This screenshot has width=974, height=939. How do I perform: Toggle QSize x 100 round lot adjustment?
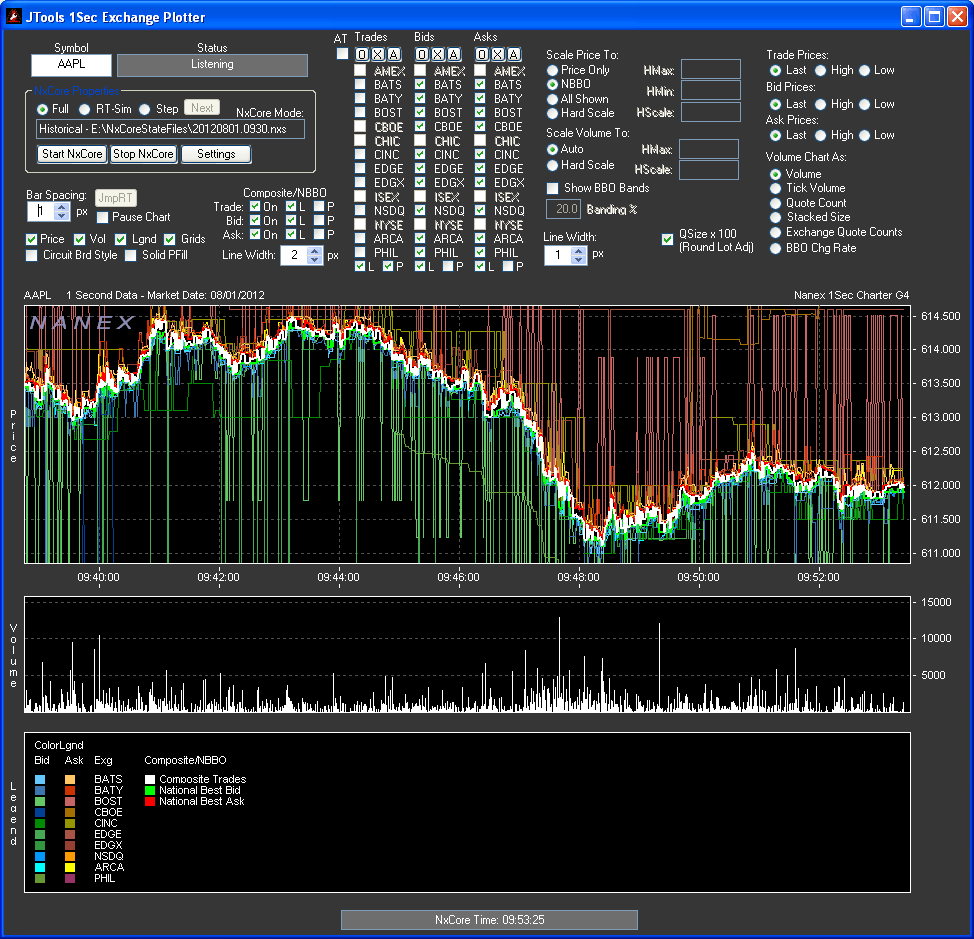pyautogui.click(x=667, y=239)
